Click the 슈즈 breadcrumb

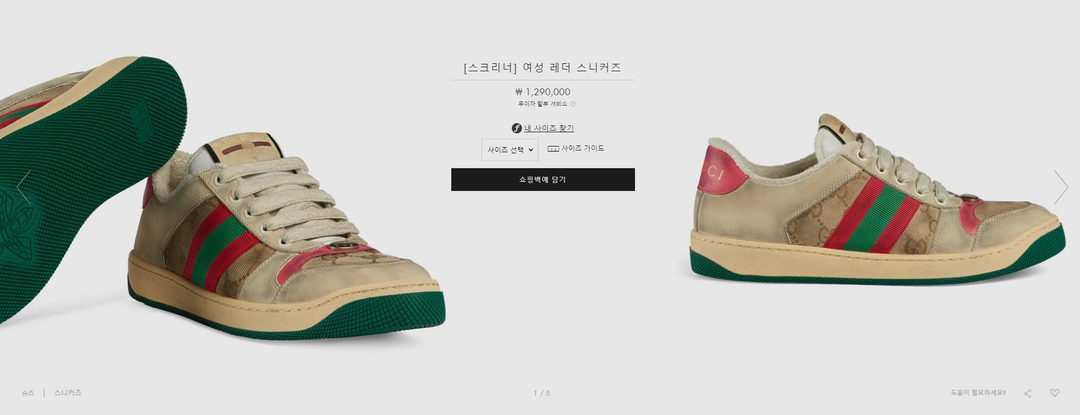28,393
